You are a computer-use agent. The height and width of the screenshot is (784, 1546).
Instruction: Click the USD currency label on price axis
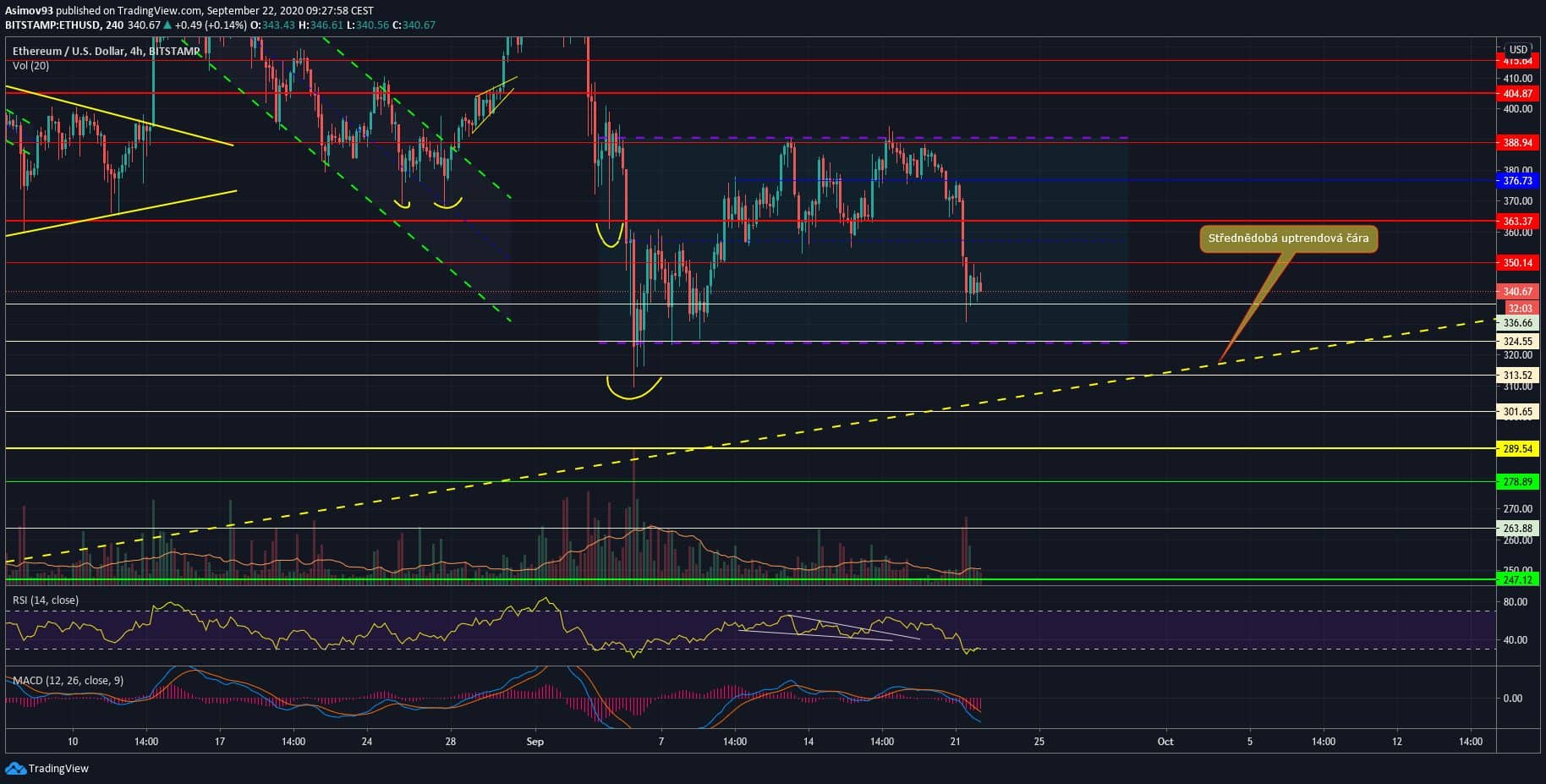[x=1518, y=49]
